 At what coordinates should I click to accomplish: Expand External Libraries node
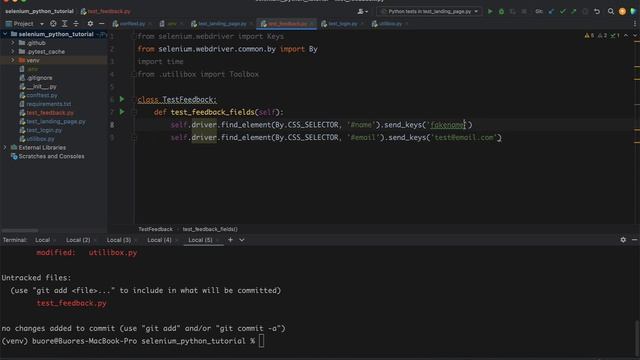pyautogui.click(x=5, y=147)
